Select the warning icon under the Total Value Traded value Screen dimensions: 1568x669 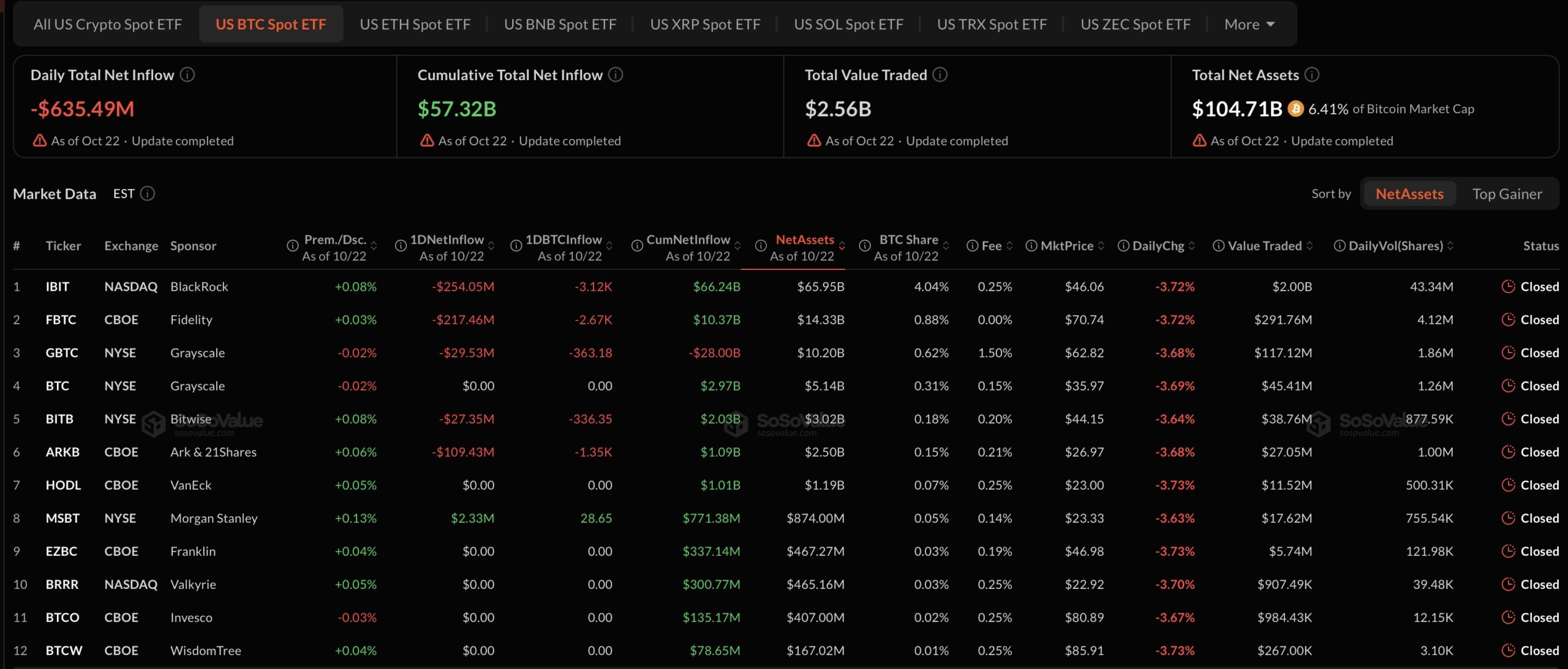(814, 141)
